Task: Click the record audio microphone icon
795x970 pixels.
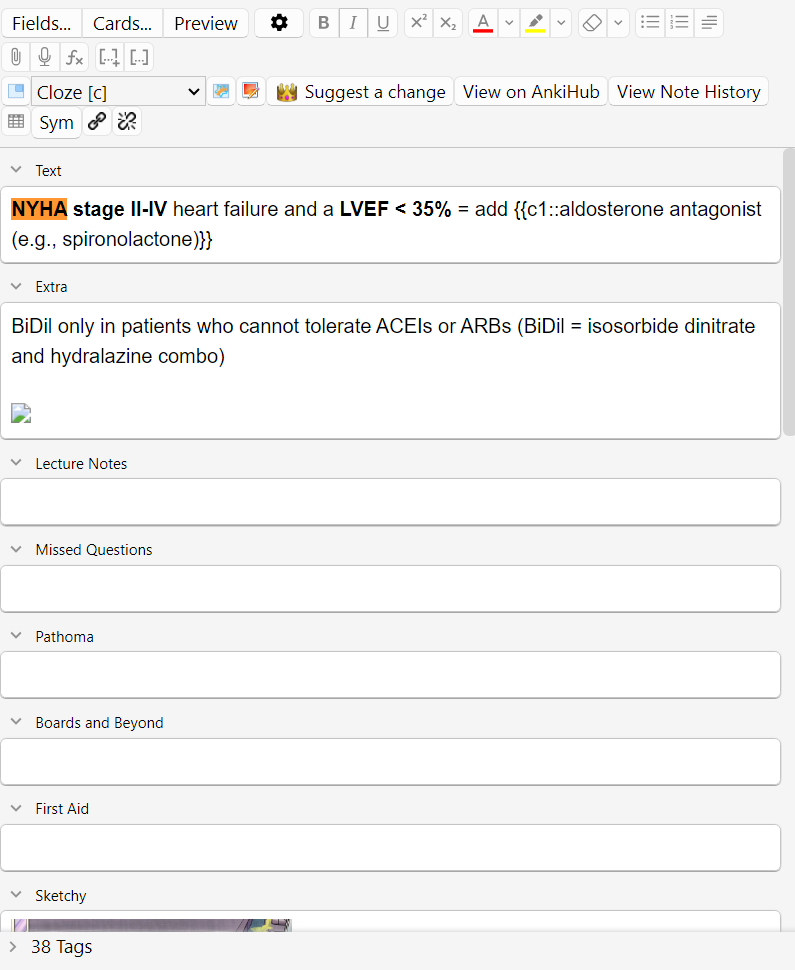Action: tap(45, 57)
